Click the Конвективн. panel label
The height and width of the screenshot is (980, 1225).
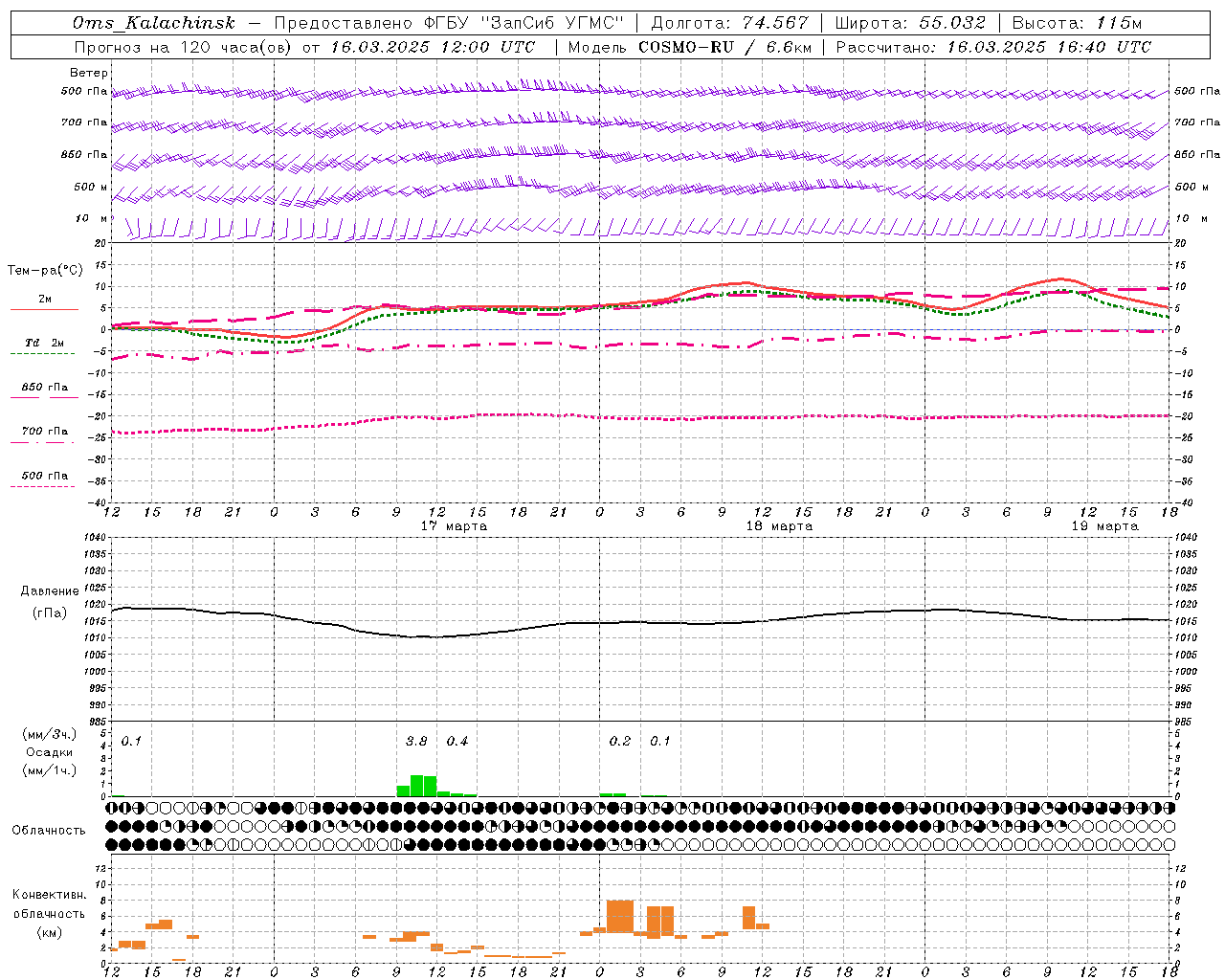coord(50,895)
